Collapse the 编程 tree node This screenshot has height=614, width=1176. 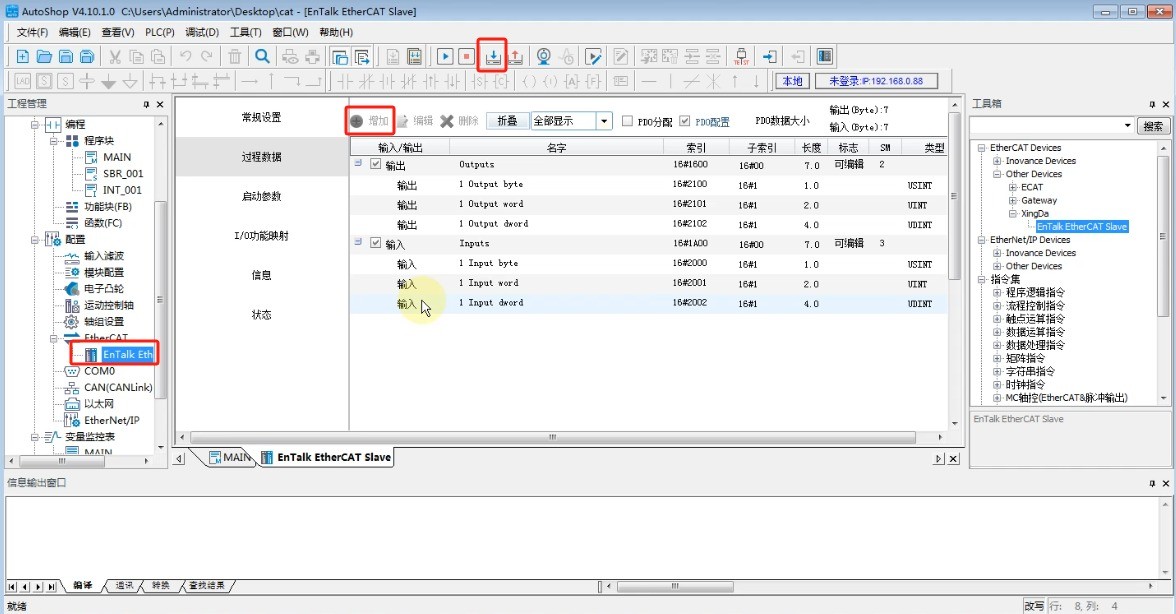[x=34, y=124]
